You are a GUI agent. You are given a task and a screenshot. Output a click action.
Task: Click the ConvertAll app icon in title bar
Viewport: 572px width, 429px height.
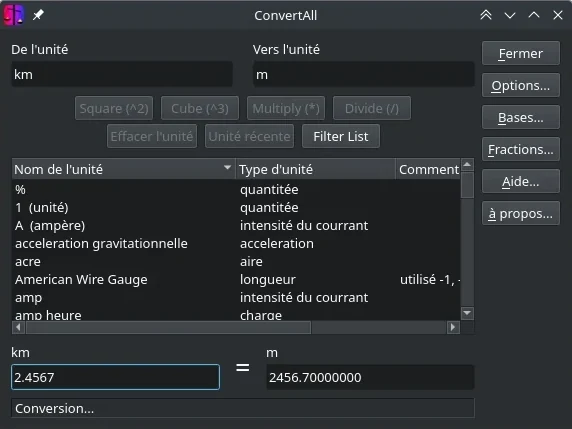point(14,15)
